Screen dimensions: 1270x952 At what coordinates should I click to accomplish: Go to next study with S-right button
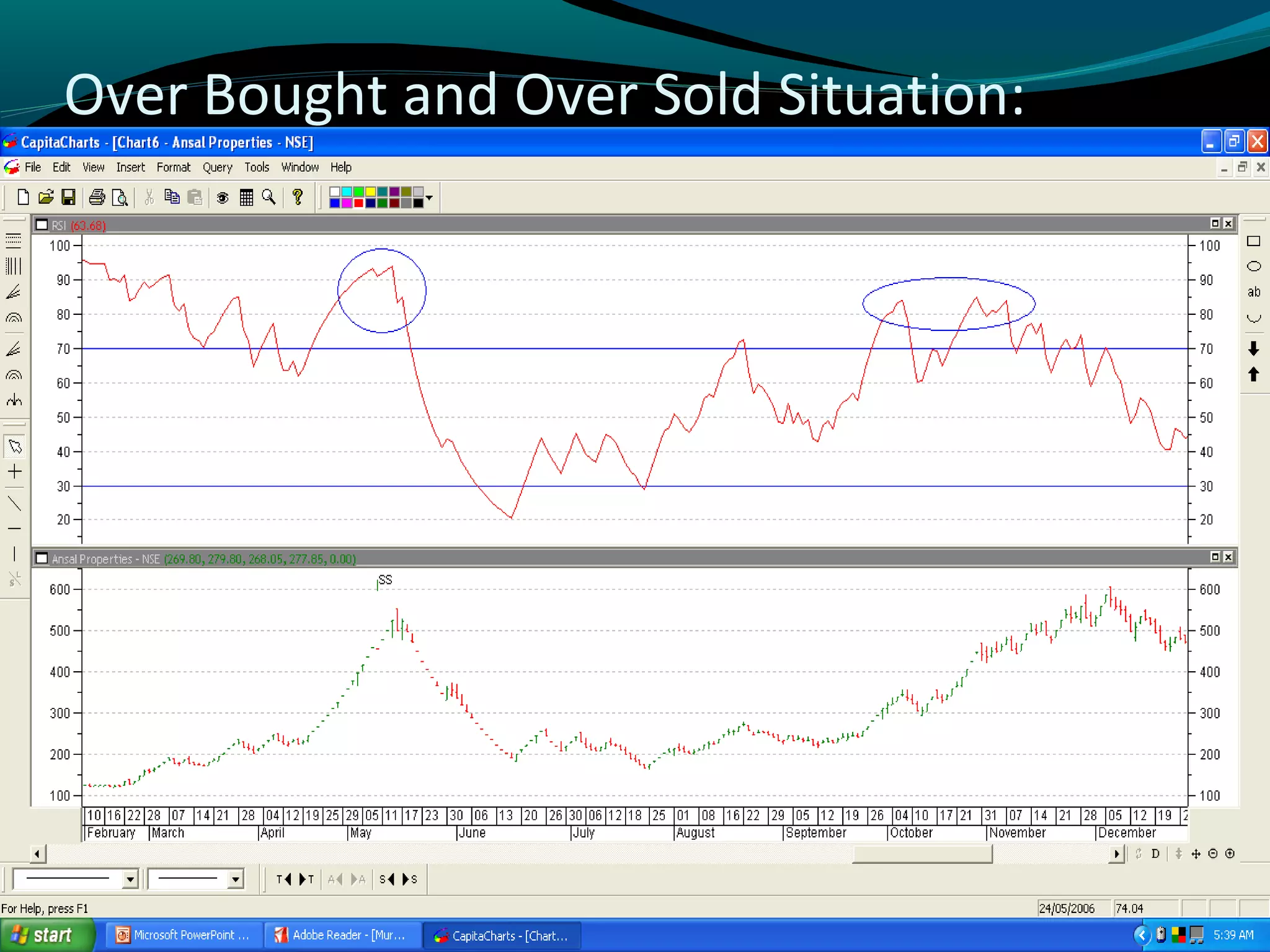410,879
